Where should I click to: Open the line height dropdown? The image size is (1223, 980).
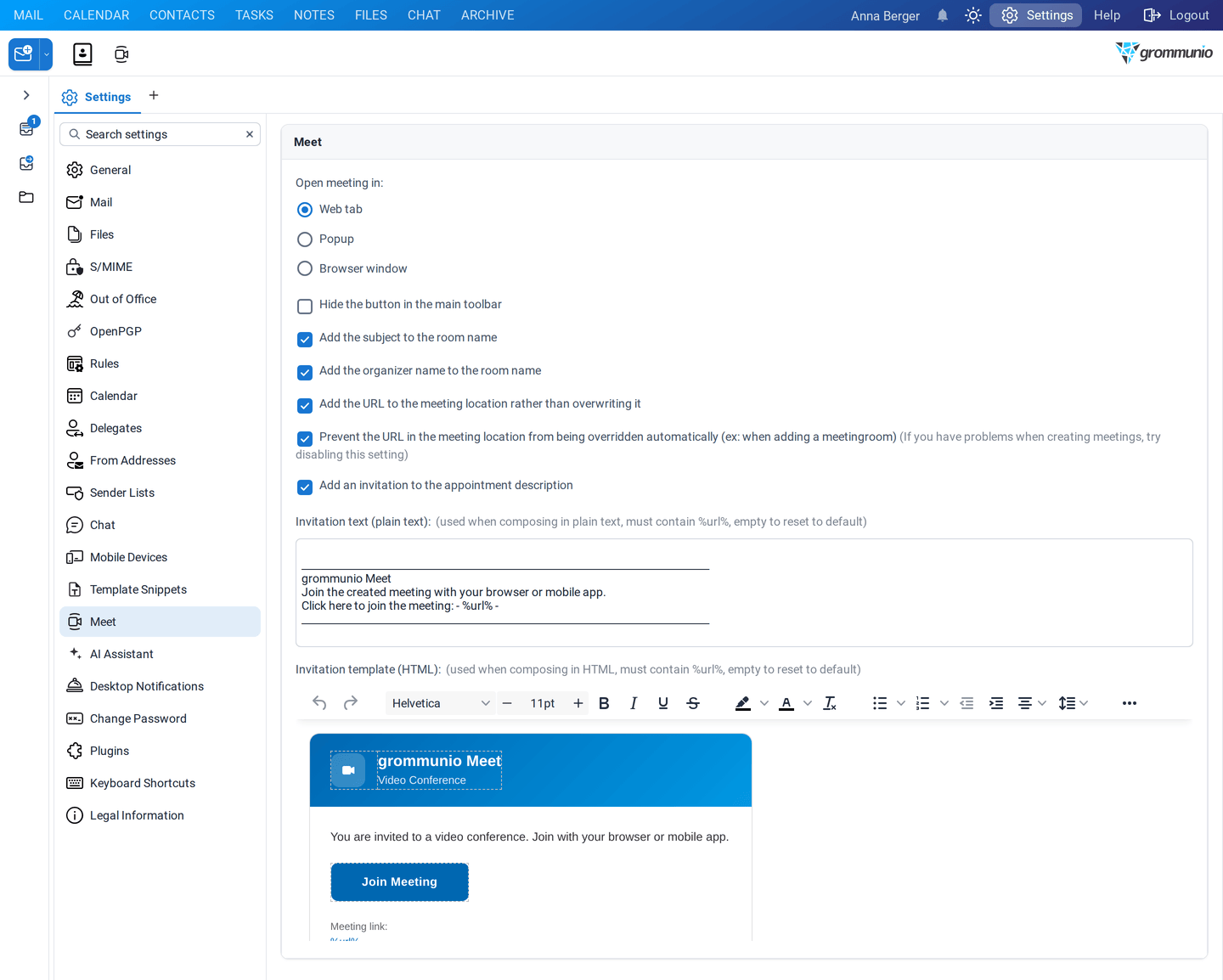pos(1074,703)
